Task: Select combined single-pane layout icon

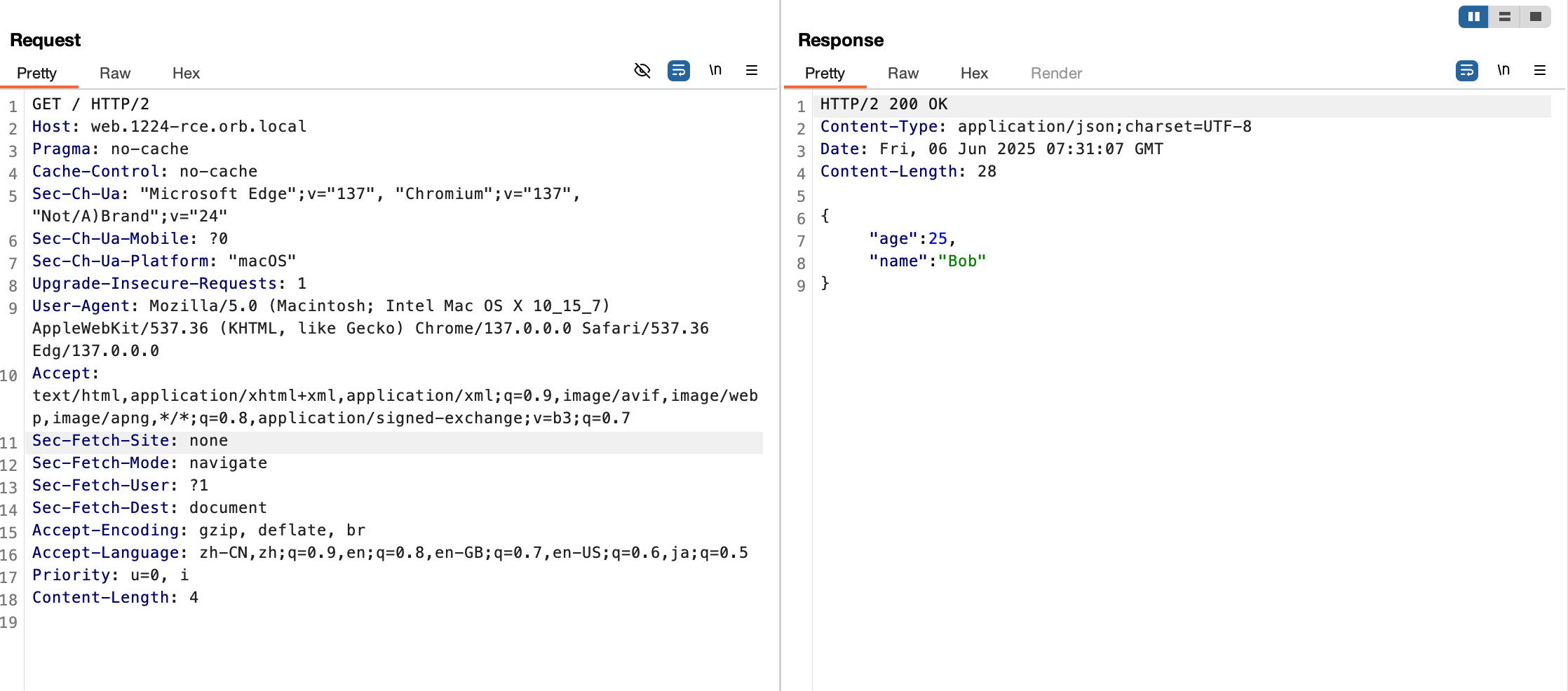Action: (1535, 16)
